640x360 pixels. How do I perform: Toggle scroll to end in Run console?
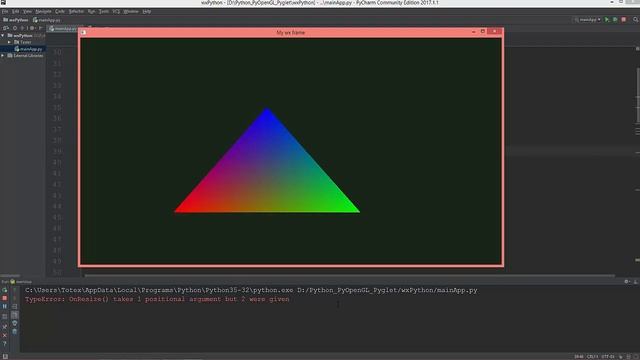15,315
